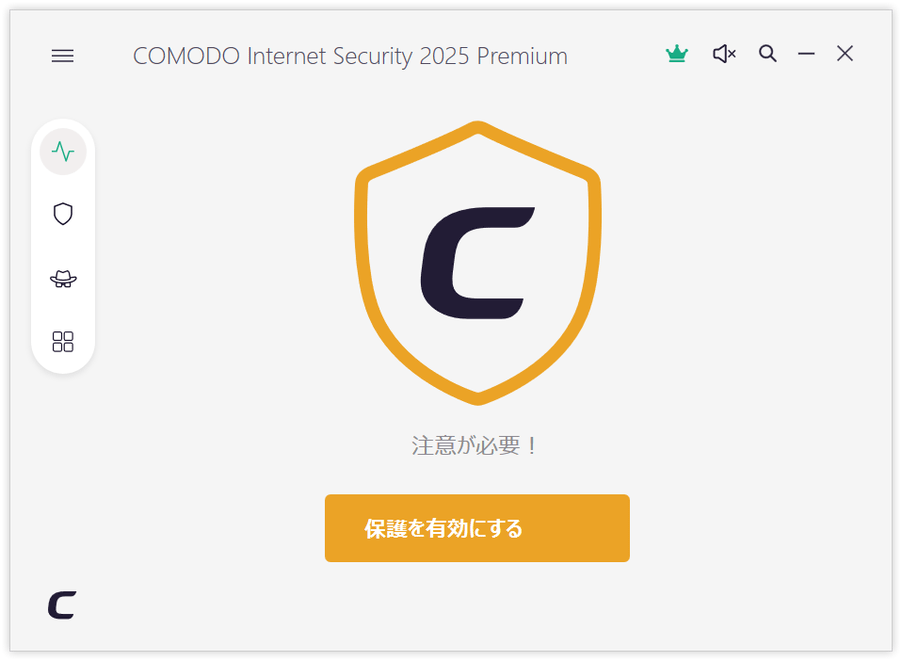Click the 注意が必要！ status text

[x=475, y=446]
